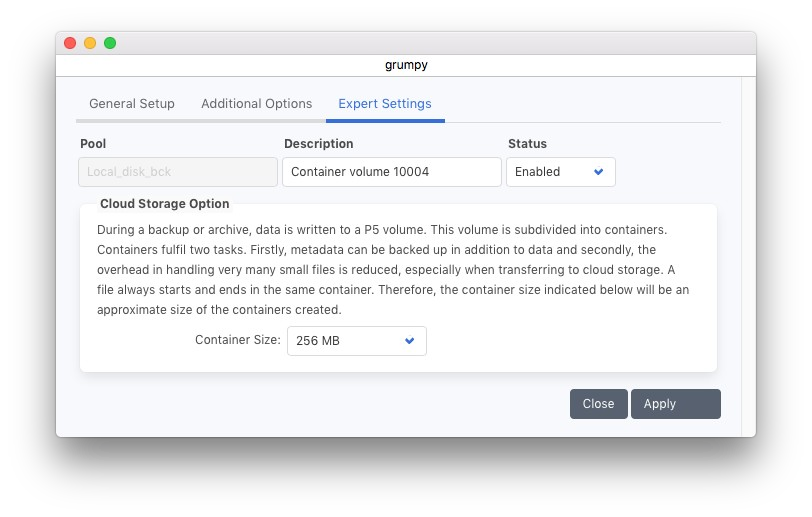812x517 pixels.
Task: Click the vertical scrollbar on the right edge
Action: pos(748,250)
